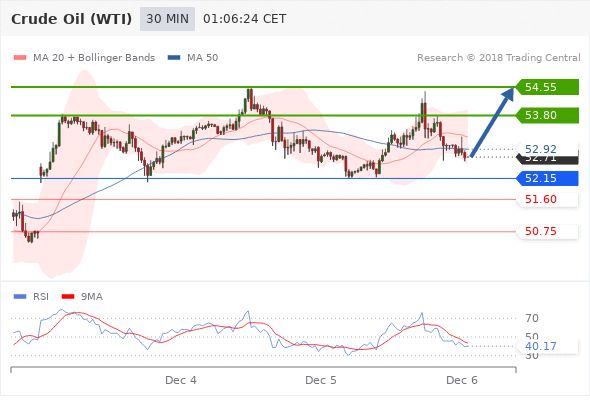Click the blue MA 50 legend swatch
Screen dimensions: 590x400
pyautogui.click(x=174, y=58)
